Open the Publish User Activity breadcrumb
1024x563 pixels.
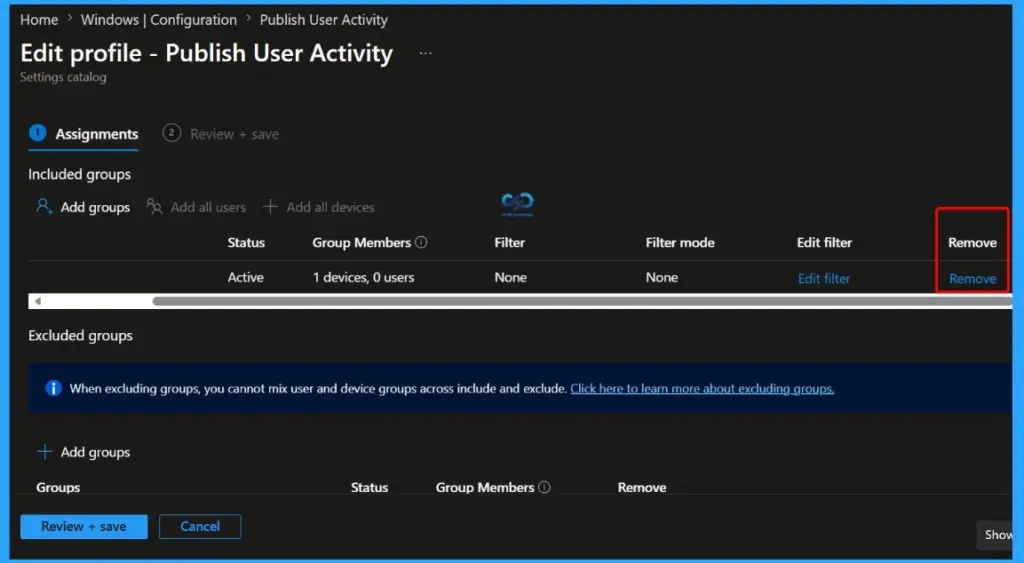click(323, 20)
